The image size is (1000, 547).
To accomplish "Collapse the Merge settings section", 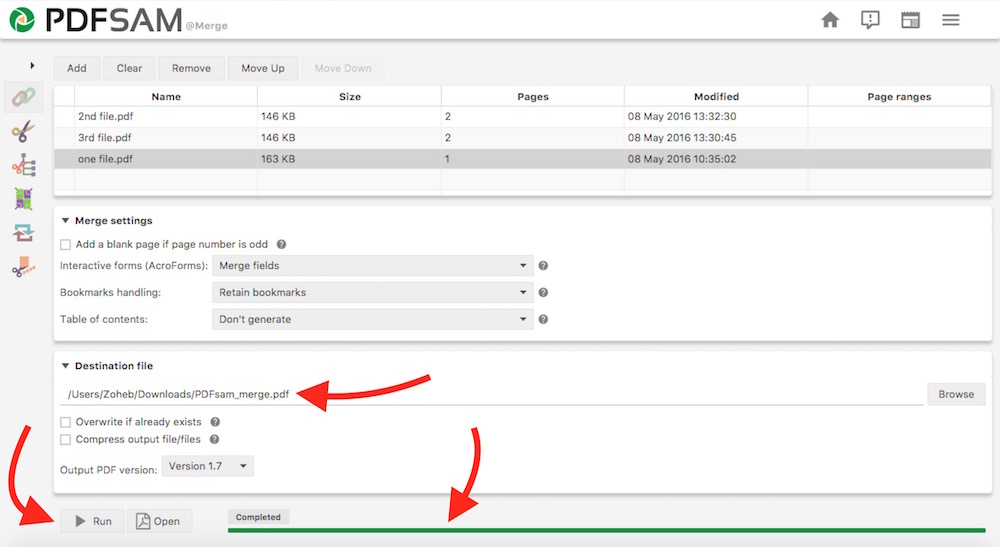I will (x=66, y=221).
